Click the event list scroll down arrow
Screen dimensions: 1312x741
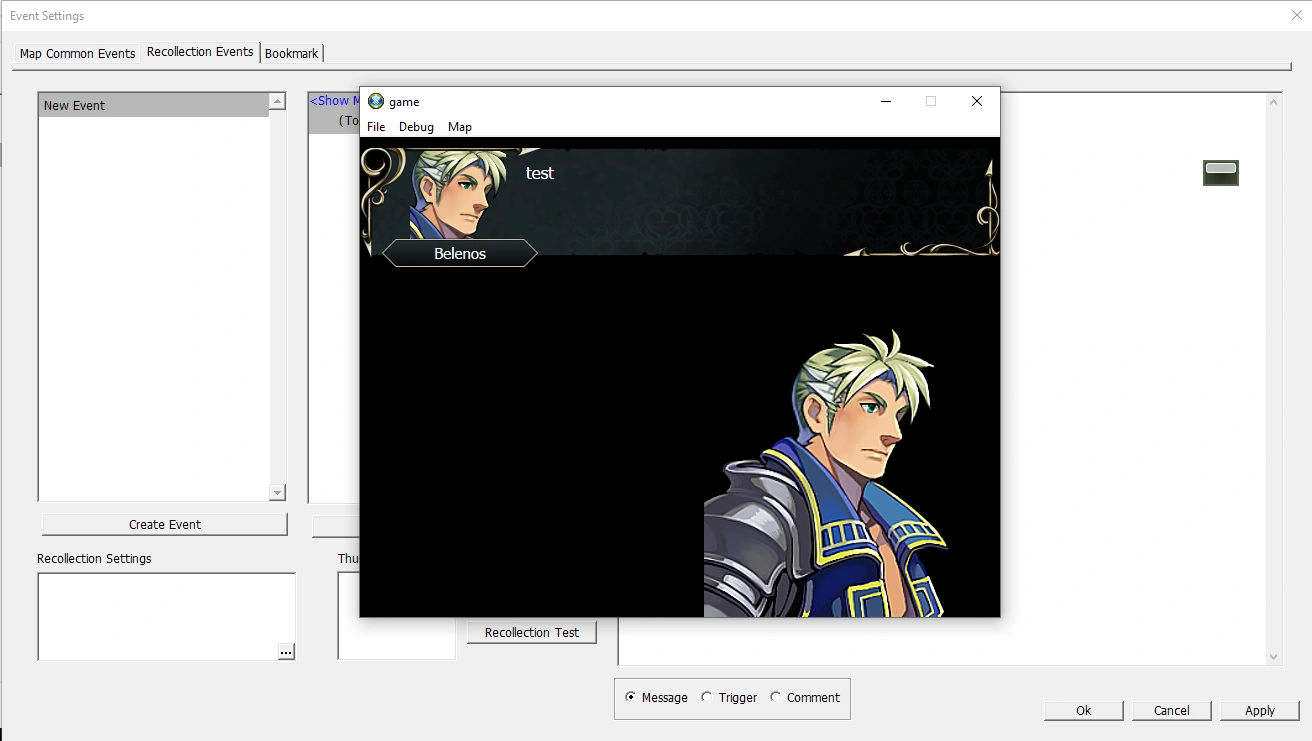(x=277, y=493)
